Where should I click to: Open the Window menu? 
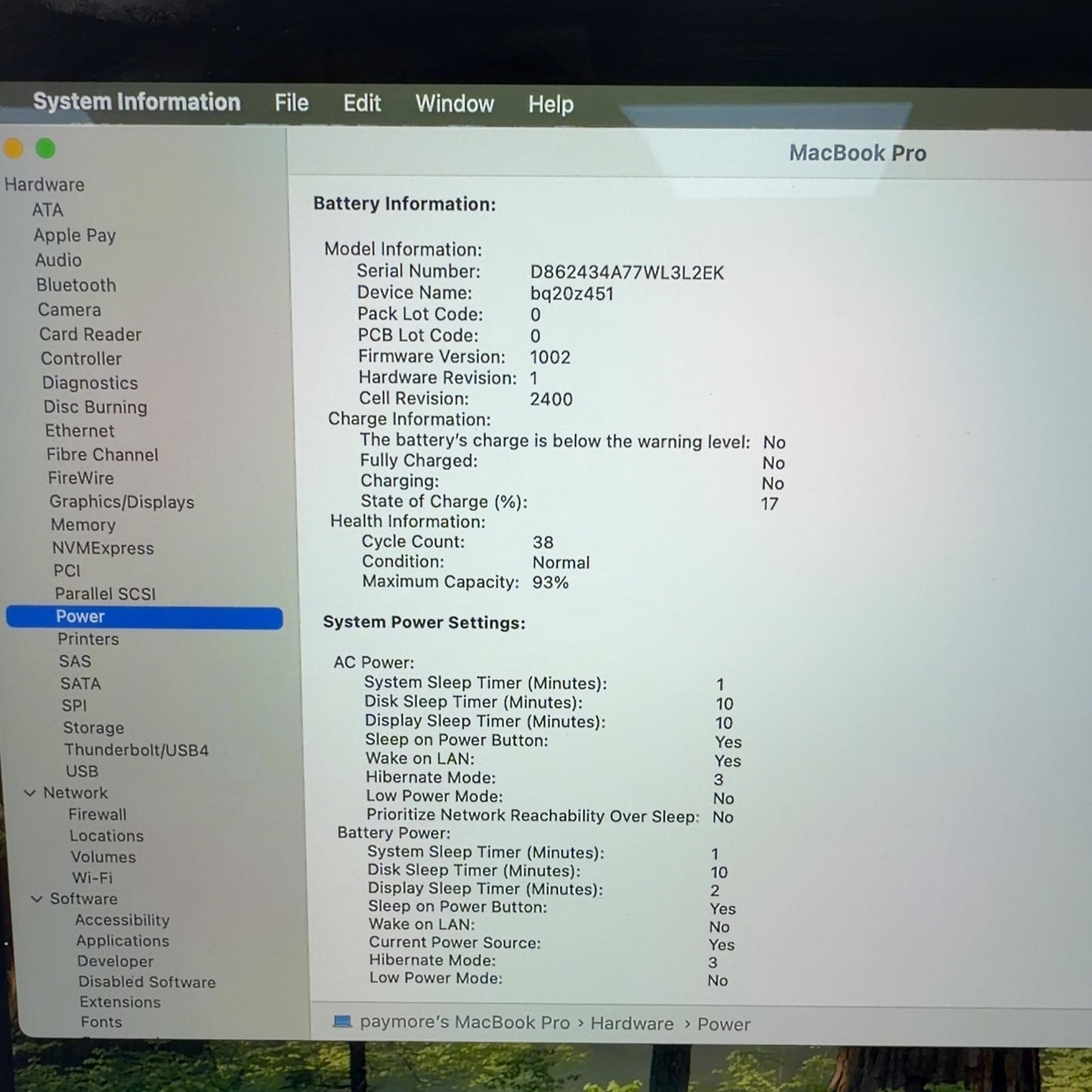(455, 104)
